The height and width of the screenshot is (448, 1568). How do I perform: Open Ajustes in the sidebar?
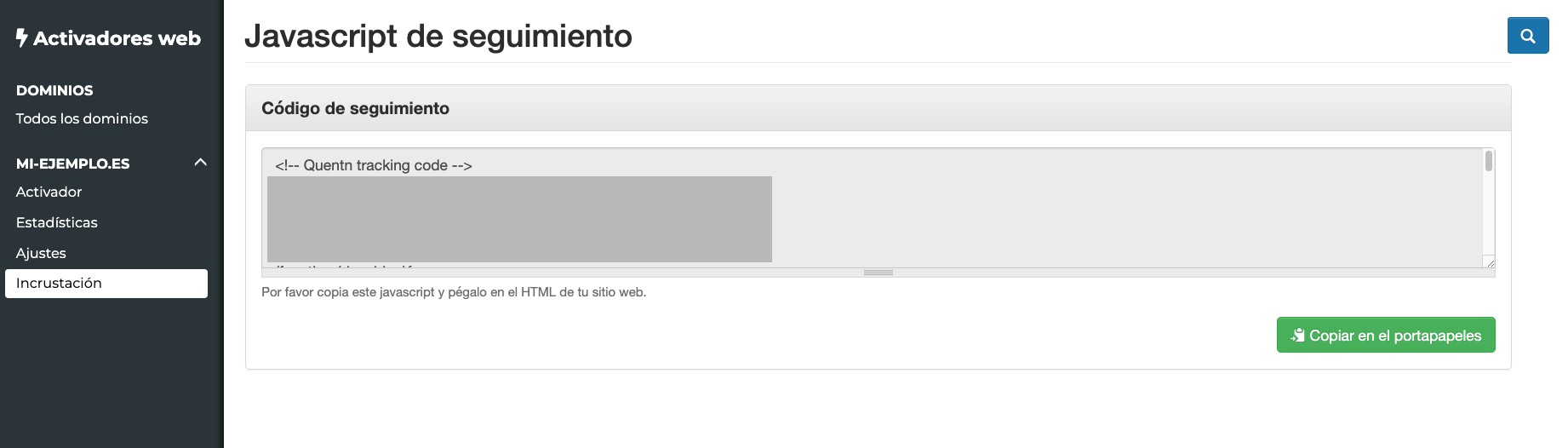(x=41, y=253)
